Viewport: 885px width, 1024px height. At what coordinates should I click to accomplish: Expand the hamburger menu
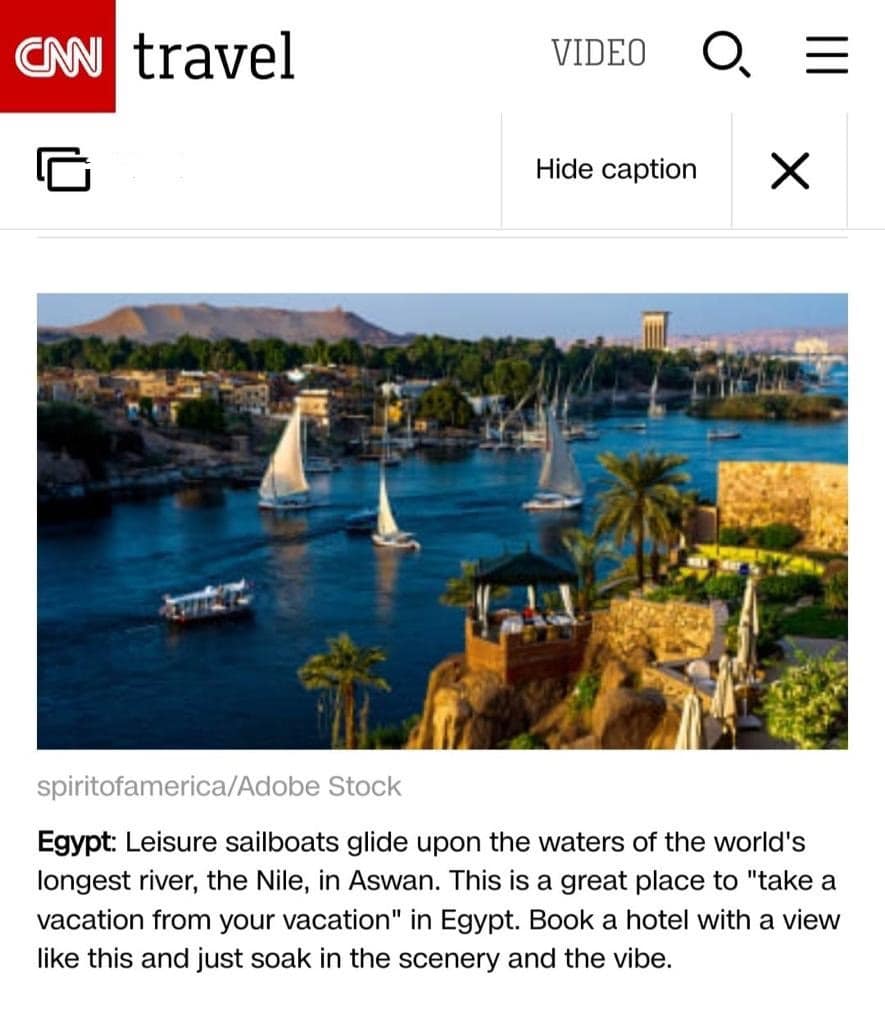tap(827, 55)
